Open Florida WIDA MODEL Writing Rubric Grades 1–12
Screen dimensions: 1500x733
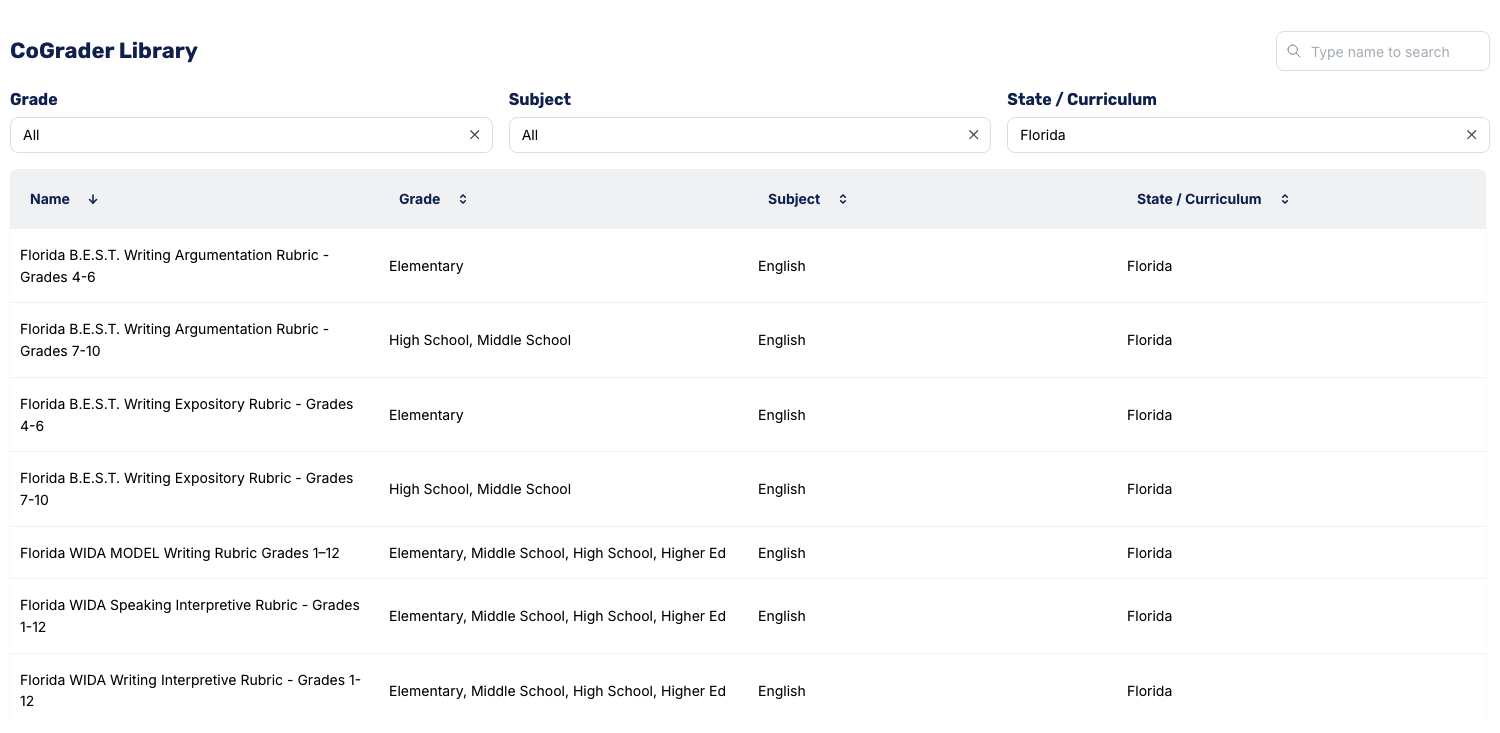pyautogui.click(x=179, y=552)
